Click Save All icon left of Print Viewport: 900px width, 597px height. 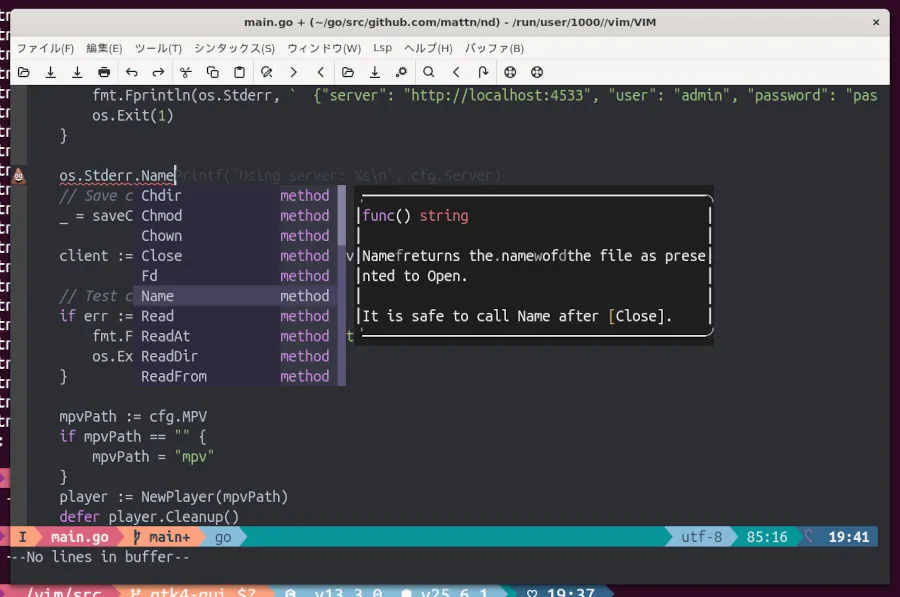point(77,72)
